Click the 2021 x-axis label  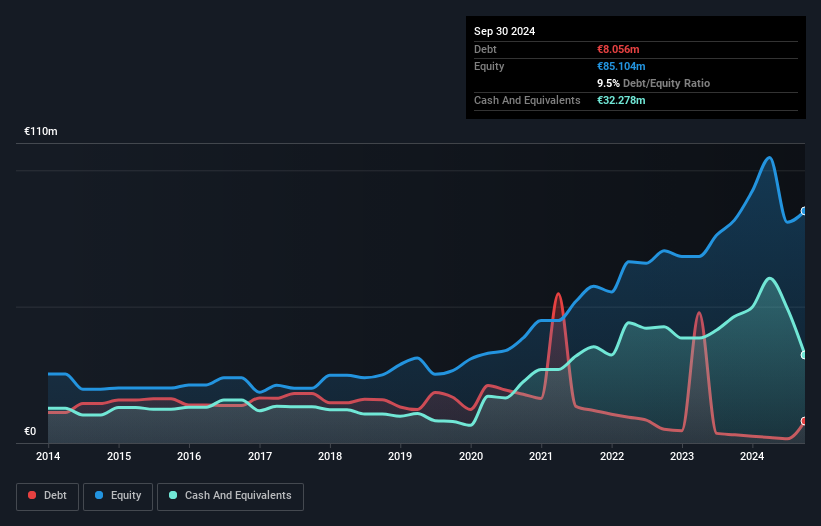(x=541, y=457)
